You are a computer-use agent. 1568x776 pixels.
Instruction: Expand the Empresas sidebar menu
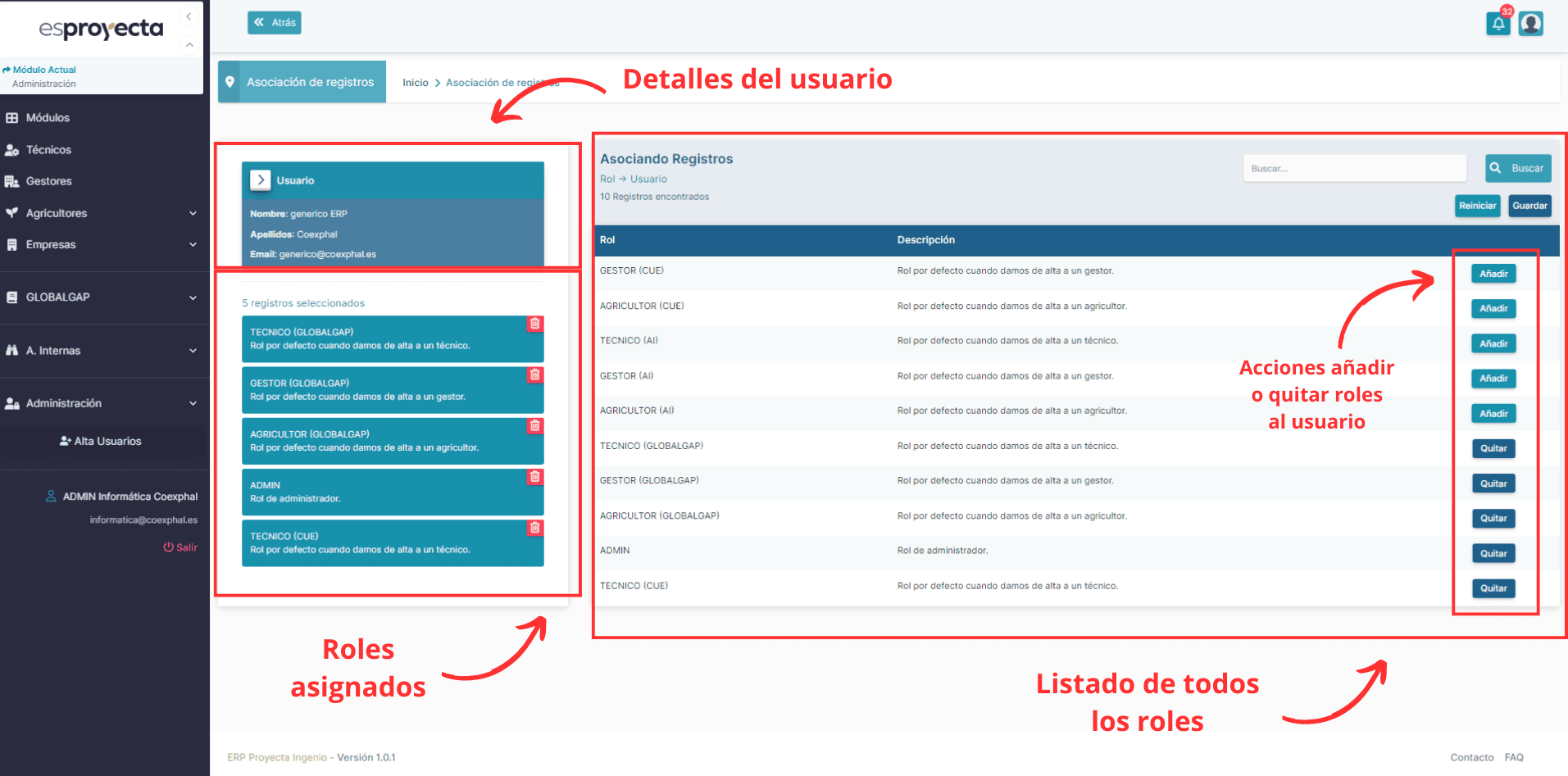coord(193,244)
